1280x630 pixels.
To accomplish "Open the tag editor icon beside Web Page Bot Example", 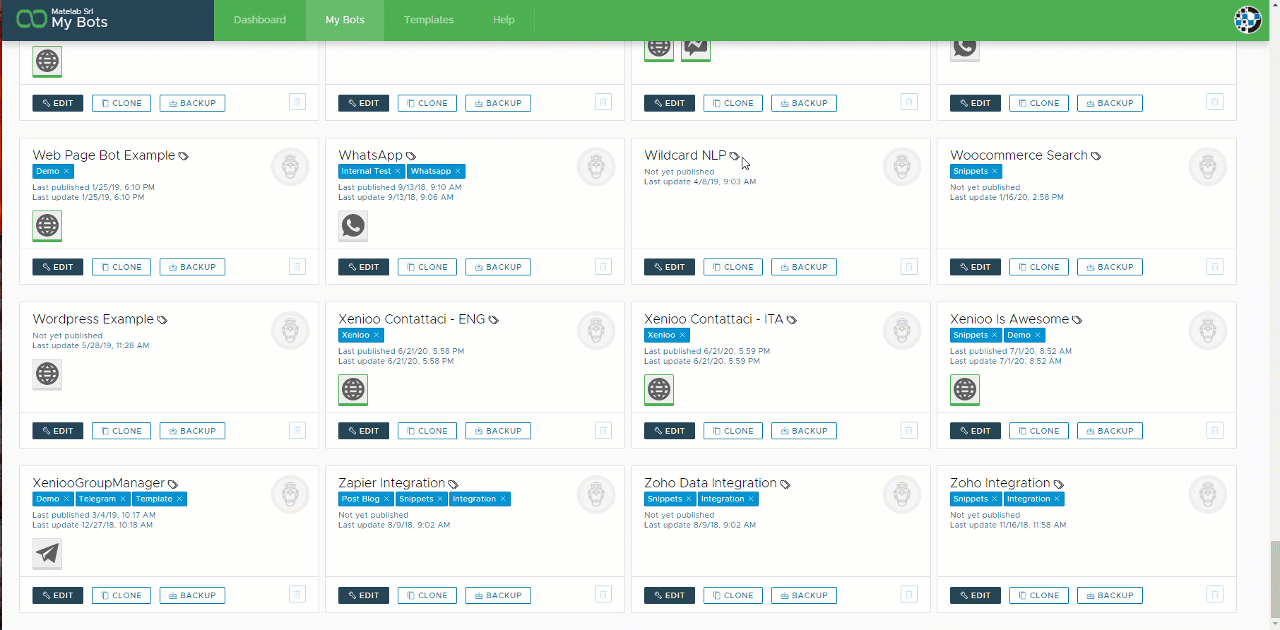I will (x=183, y=156).
